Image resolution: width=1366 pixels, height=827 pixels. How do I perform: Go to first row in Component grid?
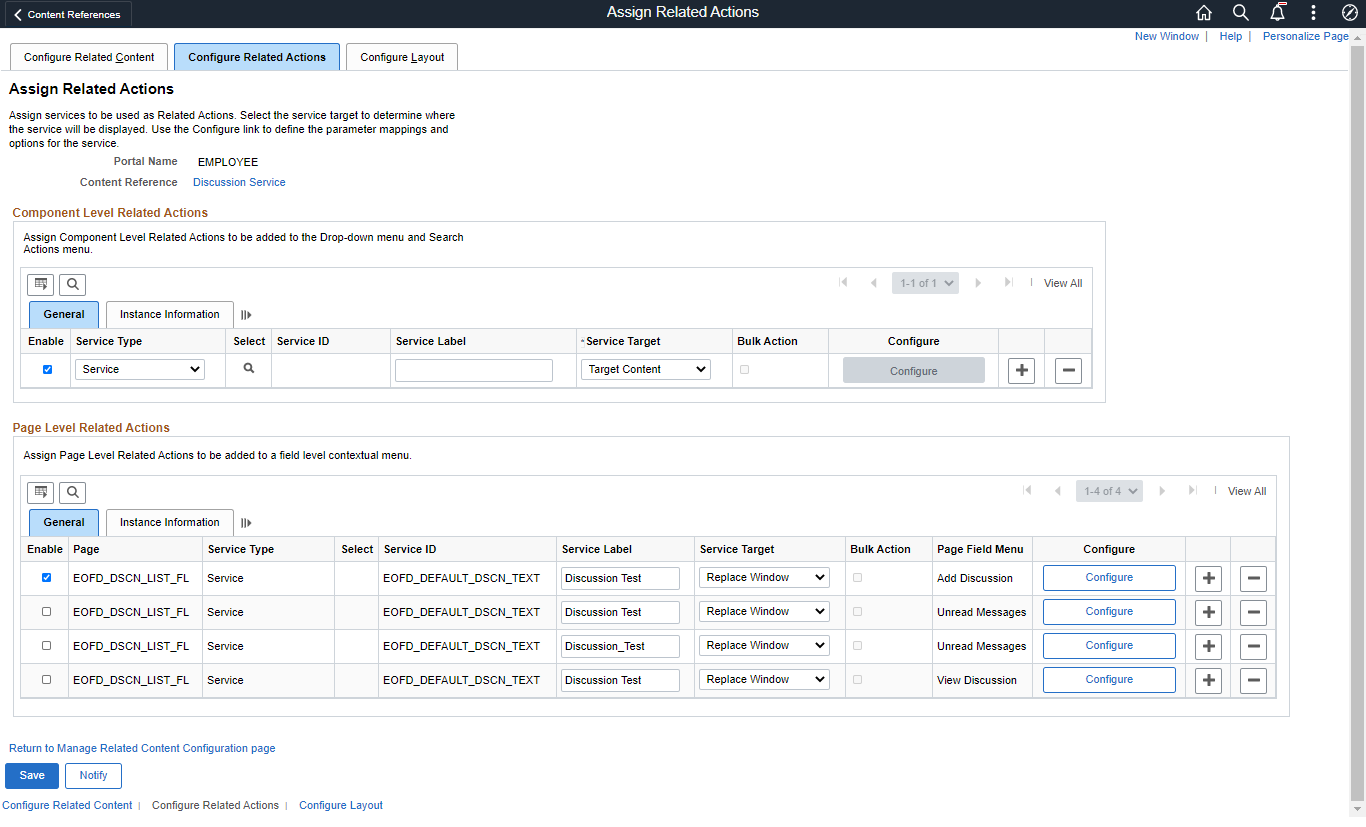[843, 283]
